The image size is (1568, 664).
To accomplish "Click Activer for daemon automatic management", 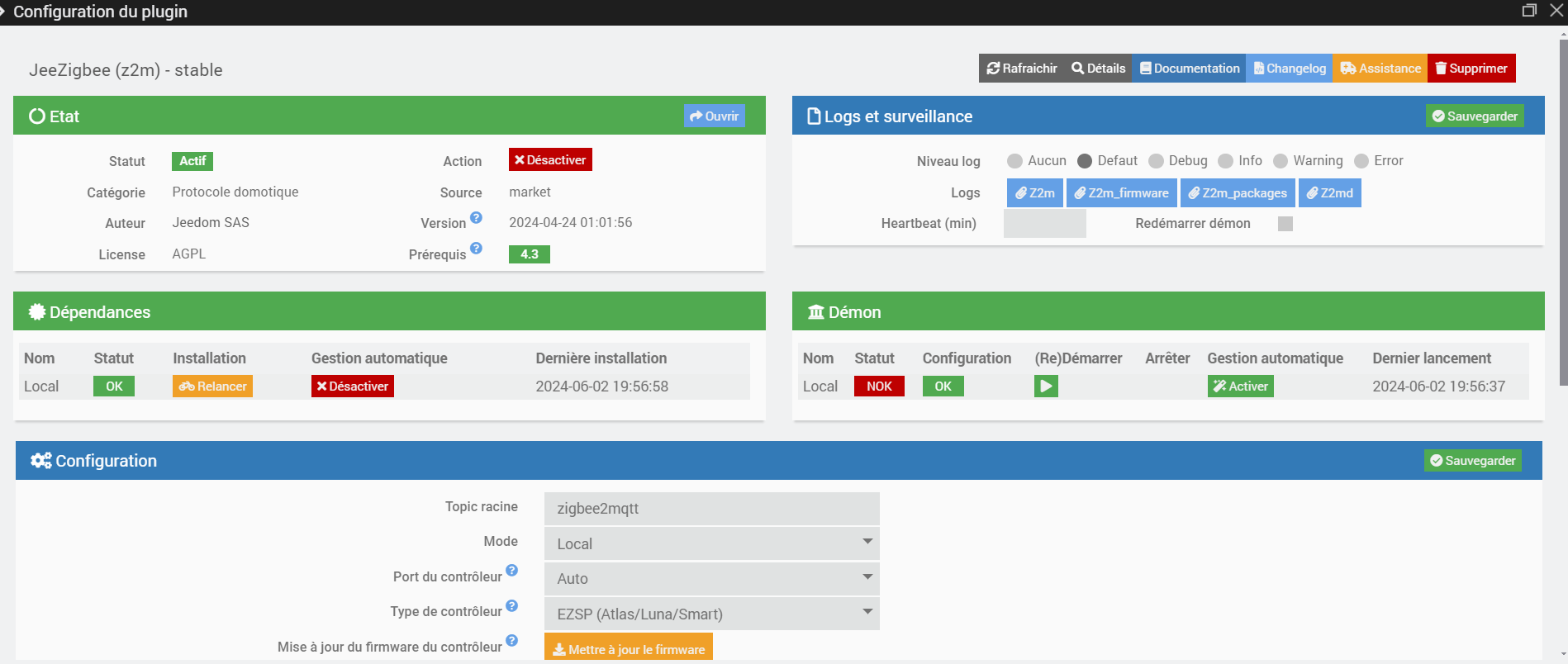I will (x=1240, y=387).
